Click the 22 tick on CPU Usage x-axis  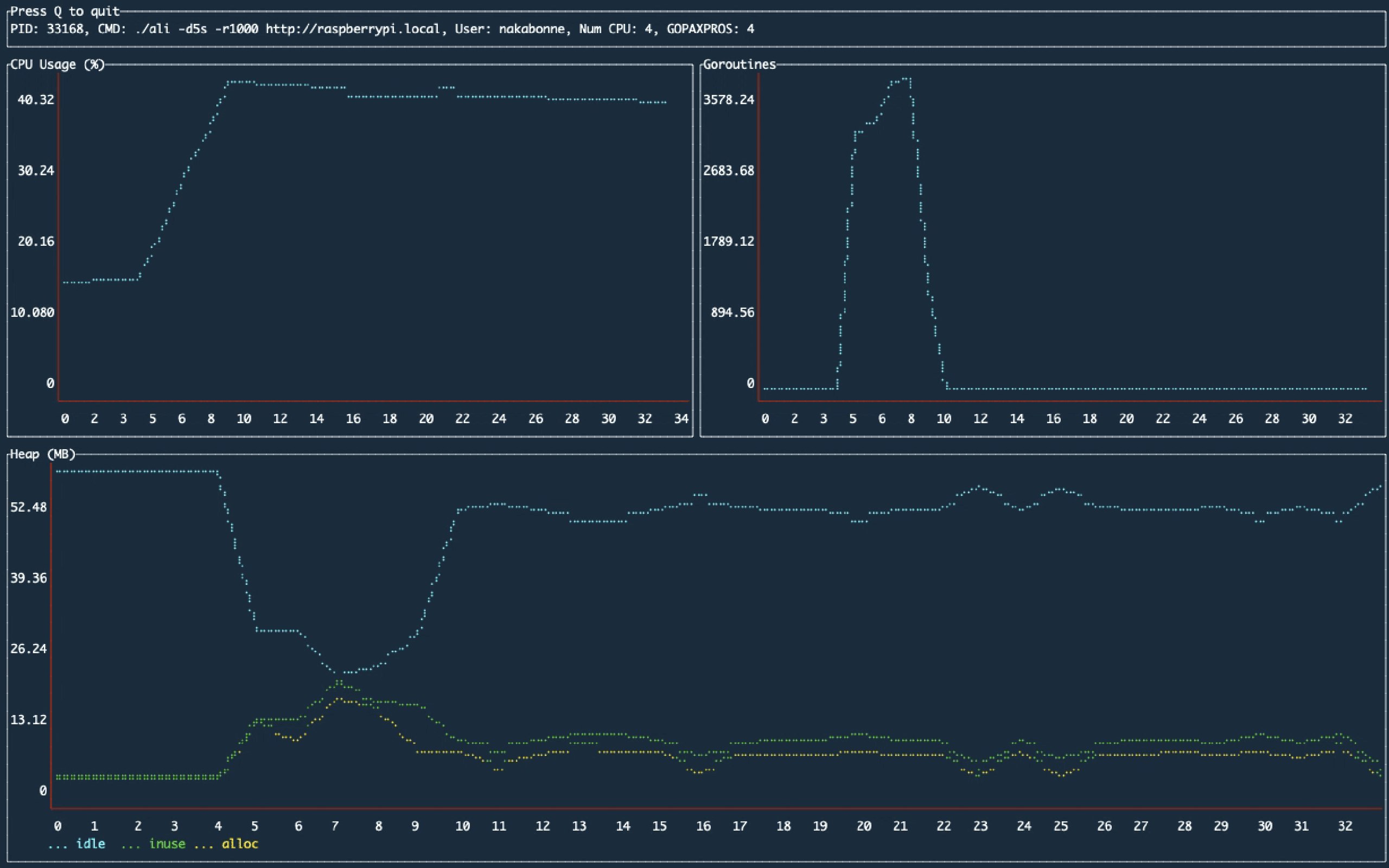click(463, 418)
